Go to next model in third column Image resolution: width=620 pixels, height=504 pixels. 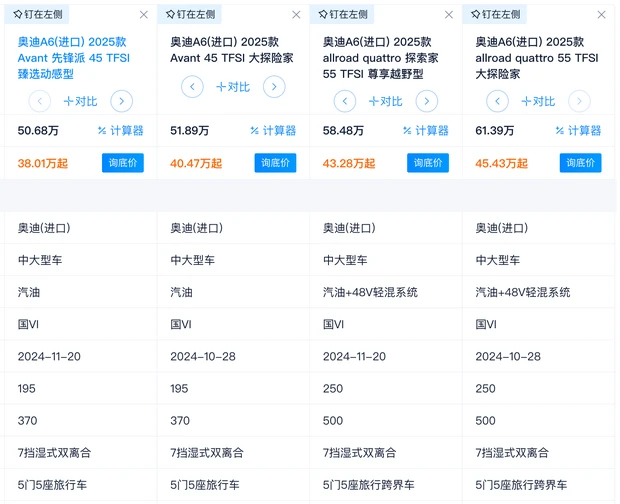point(426,101)
